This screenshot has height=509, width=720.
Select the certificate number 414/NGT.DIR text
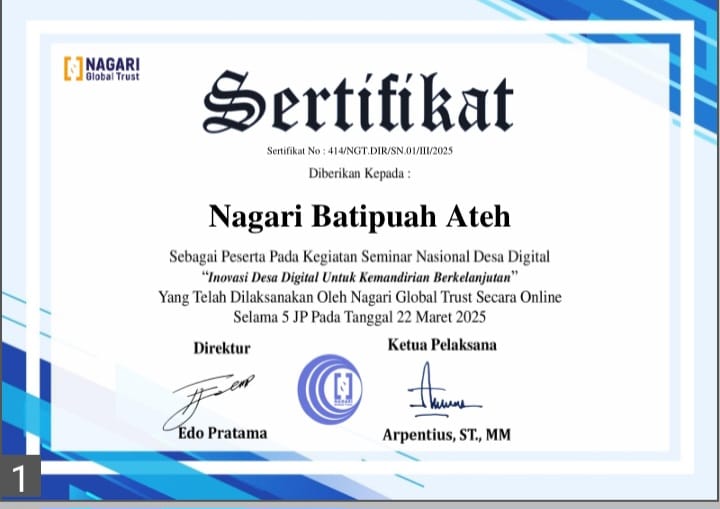(359, 151)
